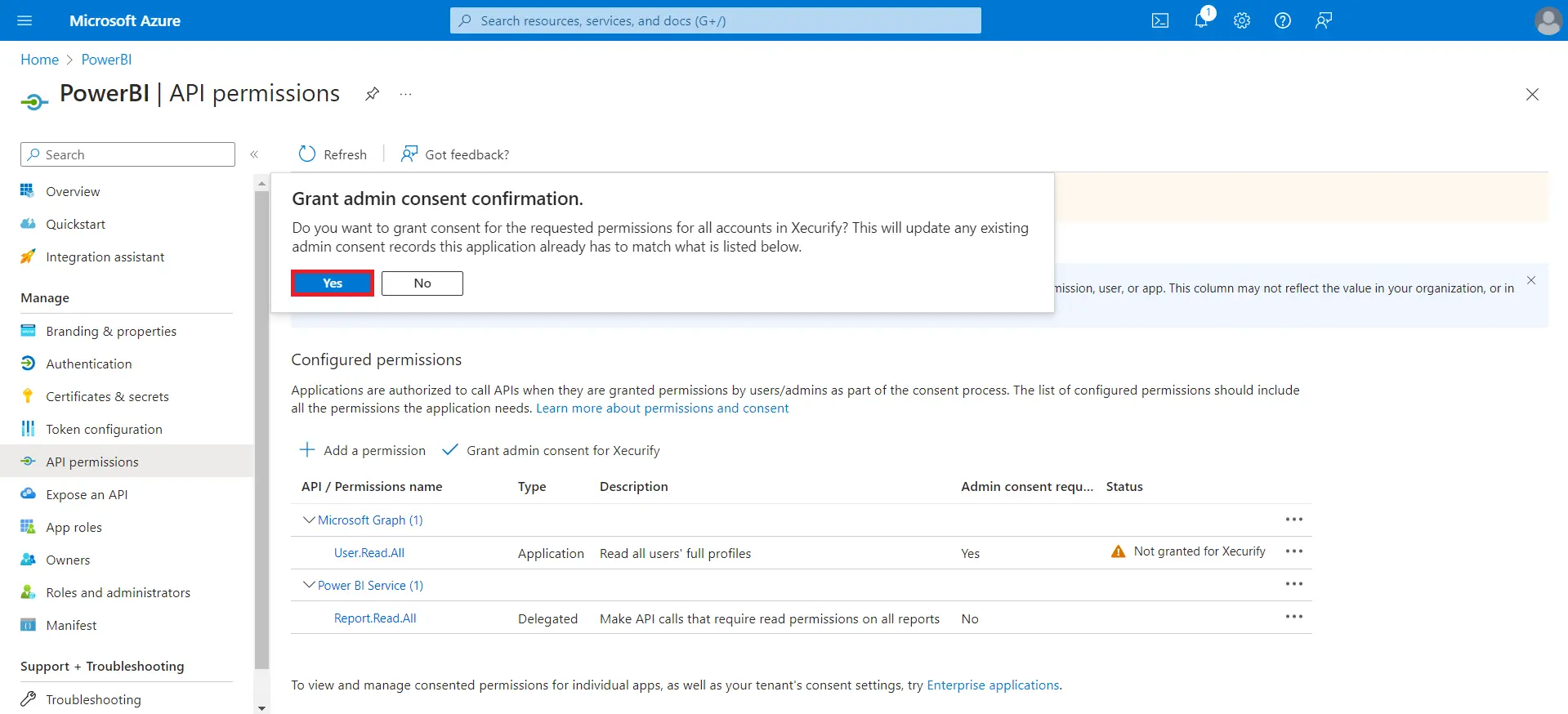Click the Status column header

tap(1124, 487)
